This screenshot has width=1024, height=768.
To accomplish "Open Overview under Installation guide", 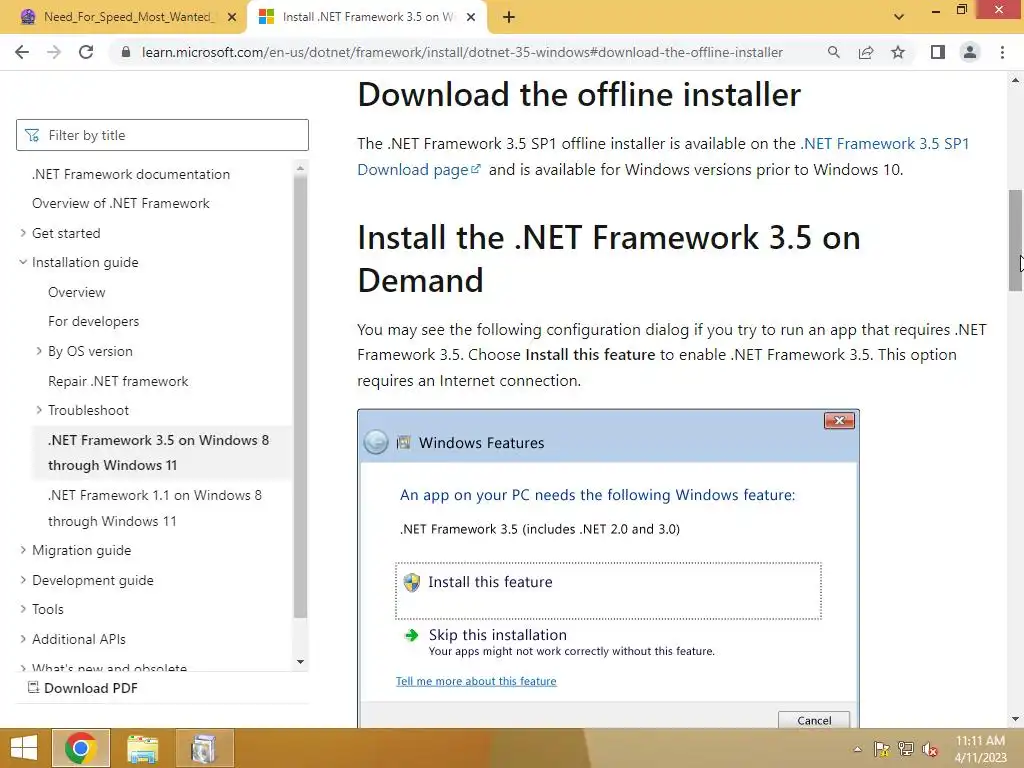I will (76, 292).
